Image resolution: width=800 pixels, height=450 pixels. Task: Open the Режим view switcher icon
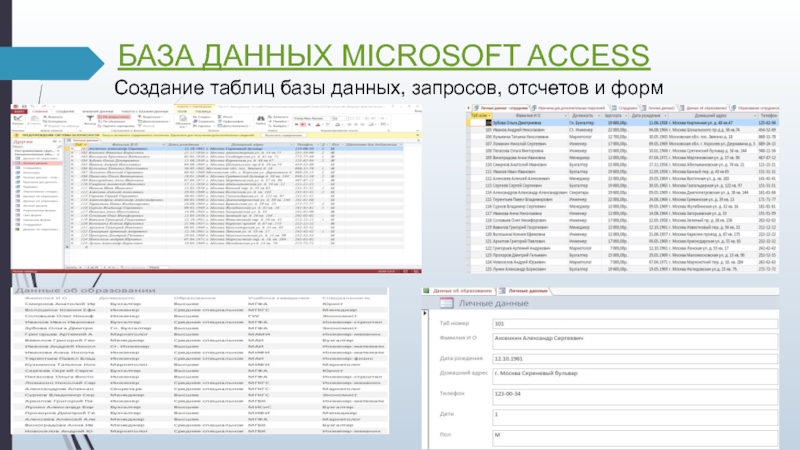coord(18,118)
